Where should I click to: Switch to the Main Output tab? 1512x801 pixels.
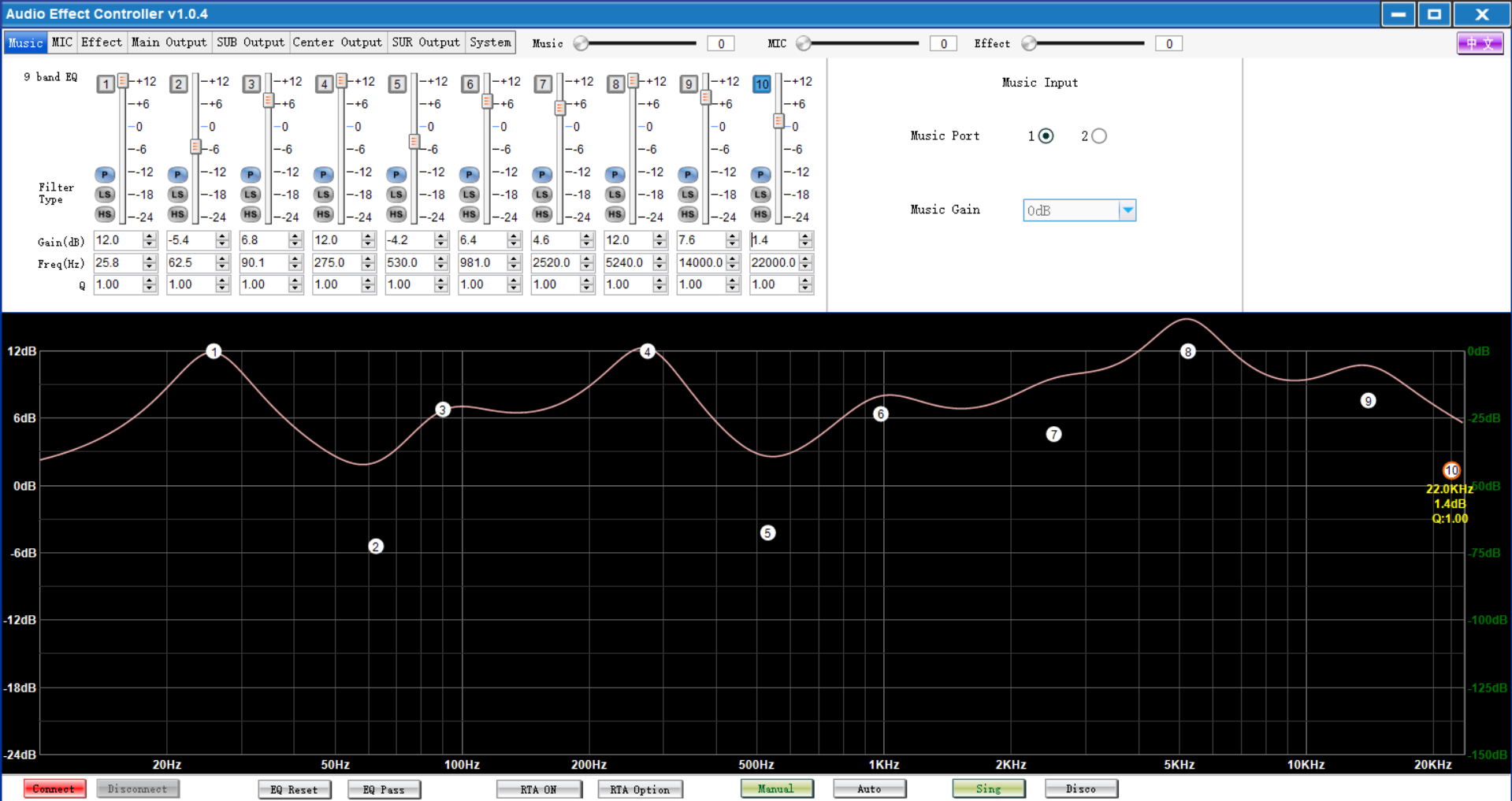coord(169,43)
